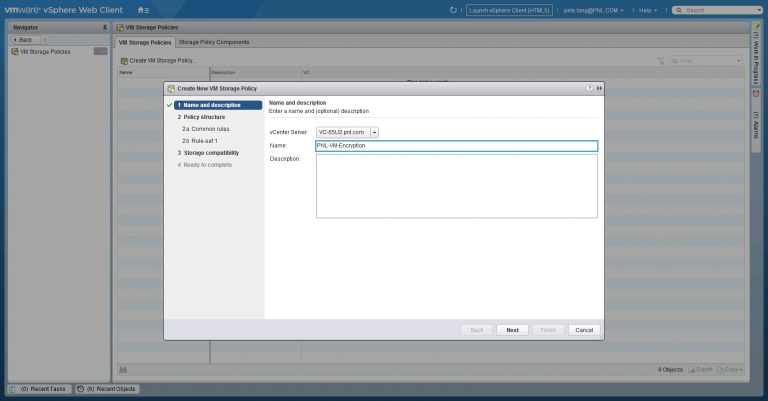Screen dimensions: 768x401
Task: Launch vSphere Client (HTML5)
Action: click(x=509, y=10)
